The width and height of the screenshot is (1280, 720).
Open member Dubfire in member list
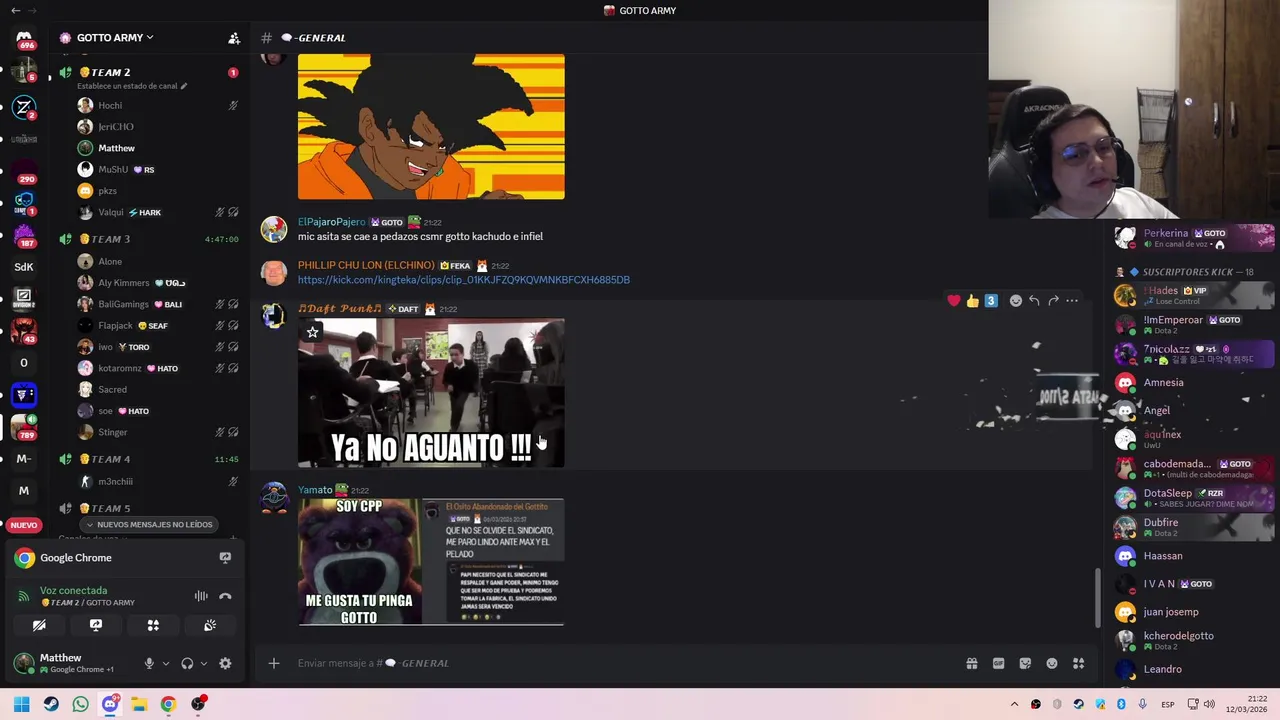click(1196, 527)
